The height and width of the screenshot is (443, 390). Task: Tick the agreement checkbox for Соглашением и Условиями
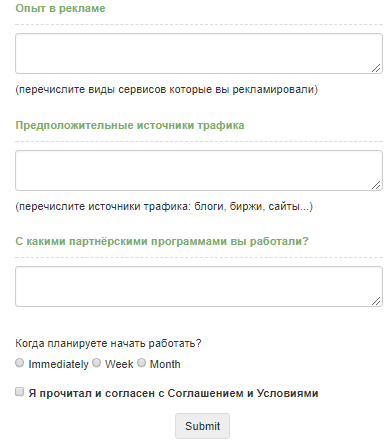[x=20, y=392]
